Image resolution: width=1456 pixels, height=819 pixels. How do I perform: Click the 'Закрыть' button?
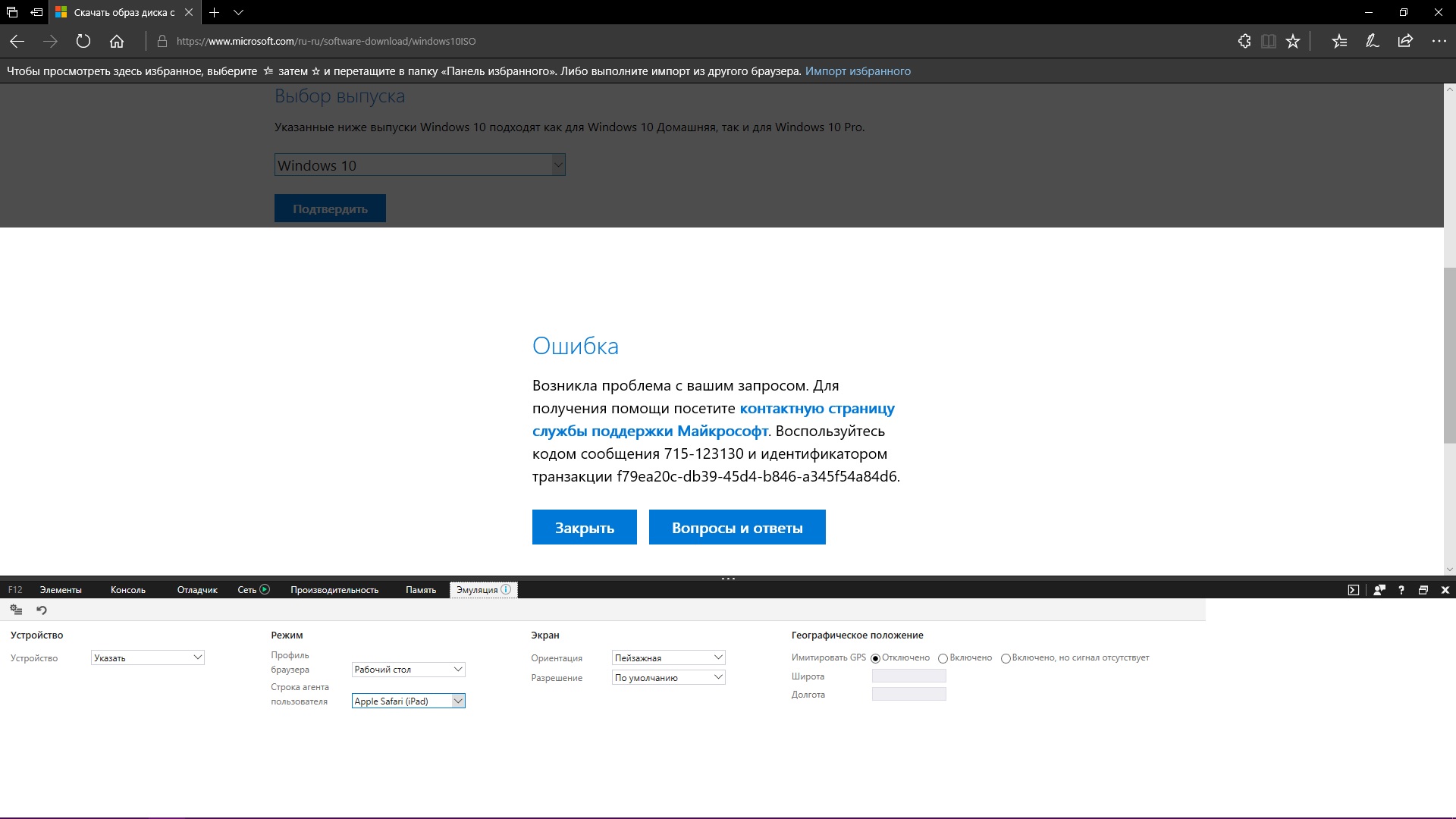[x=584, y=528]
